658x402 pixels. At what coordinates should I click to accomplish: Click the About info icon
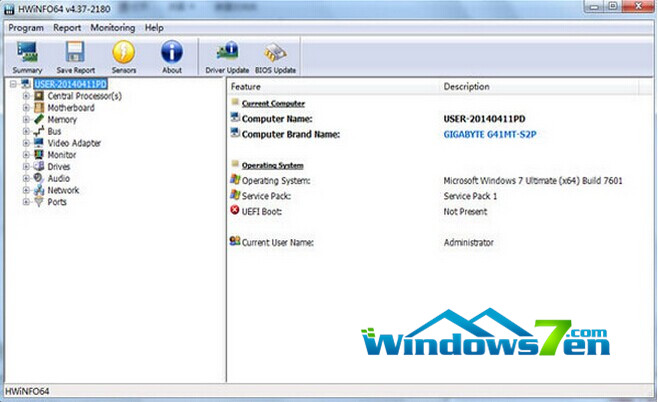172,52
